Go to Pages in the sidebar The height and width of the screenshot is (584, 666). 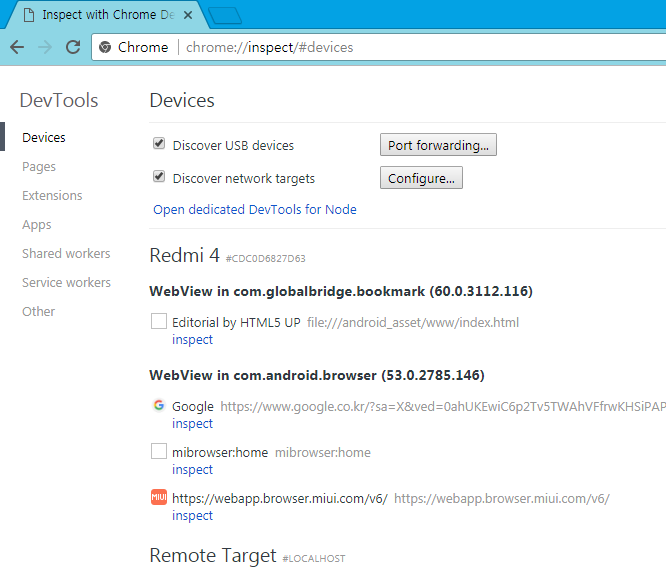coord(39,166)
